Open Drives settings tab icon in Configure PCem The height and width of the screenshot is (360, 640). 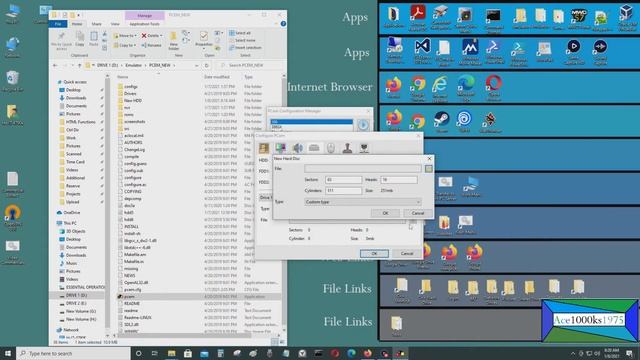314,148
